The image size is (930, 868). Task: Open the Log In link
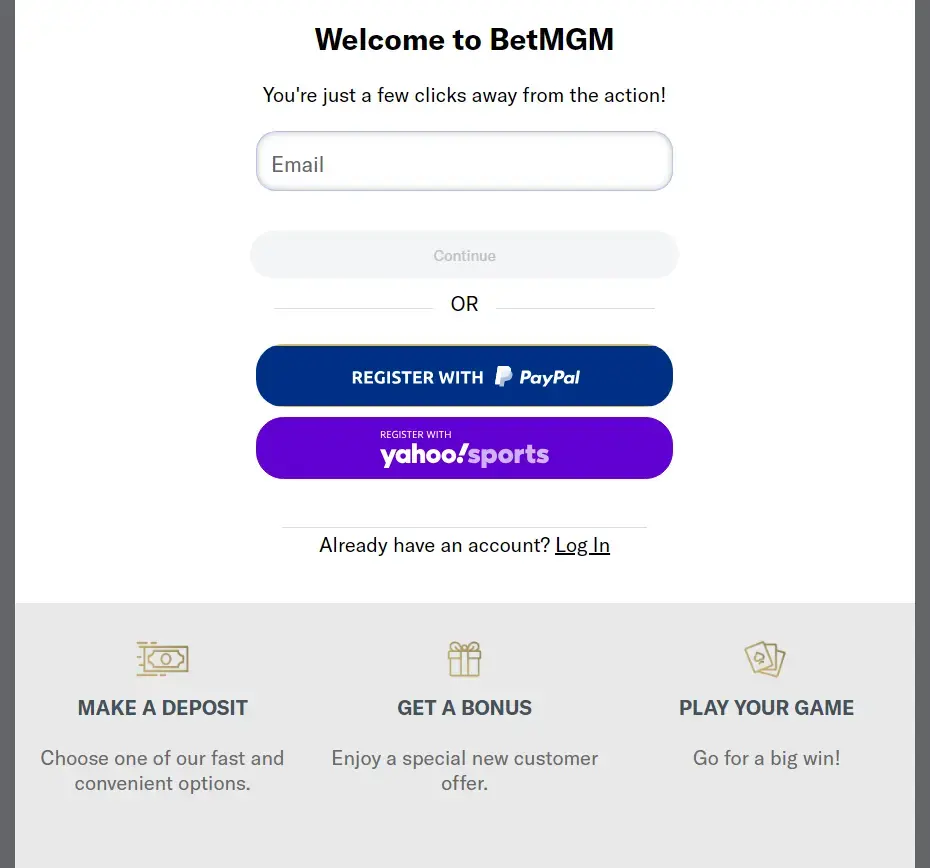click(x=582, y=545)
